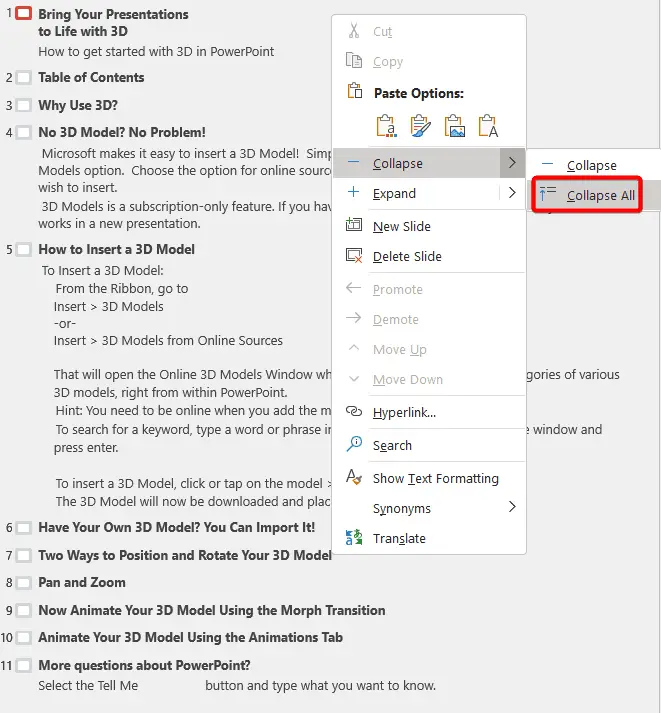Screen dimensions: 661x713
Task: Click the Cut menu entry label
Action: pos(382,31)
